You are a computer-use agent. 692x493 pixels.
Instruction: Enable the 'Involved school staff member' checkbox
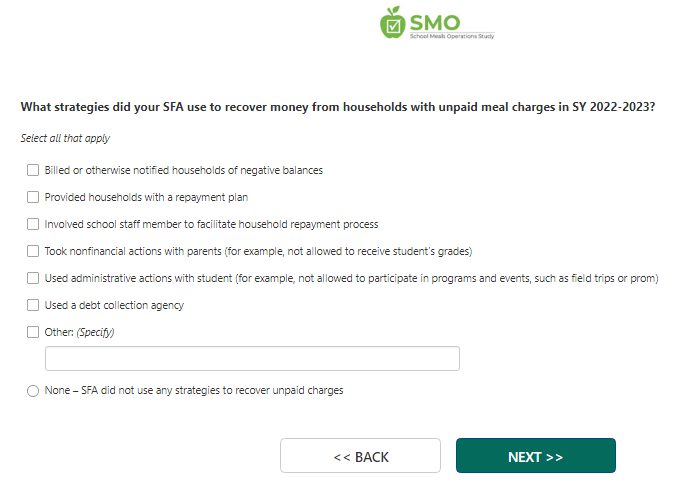click(33, 224)
